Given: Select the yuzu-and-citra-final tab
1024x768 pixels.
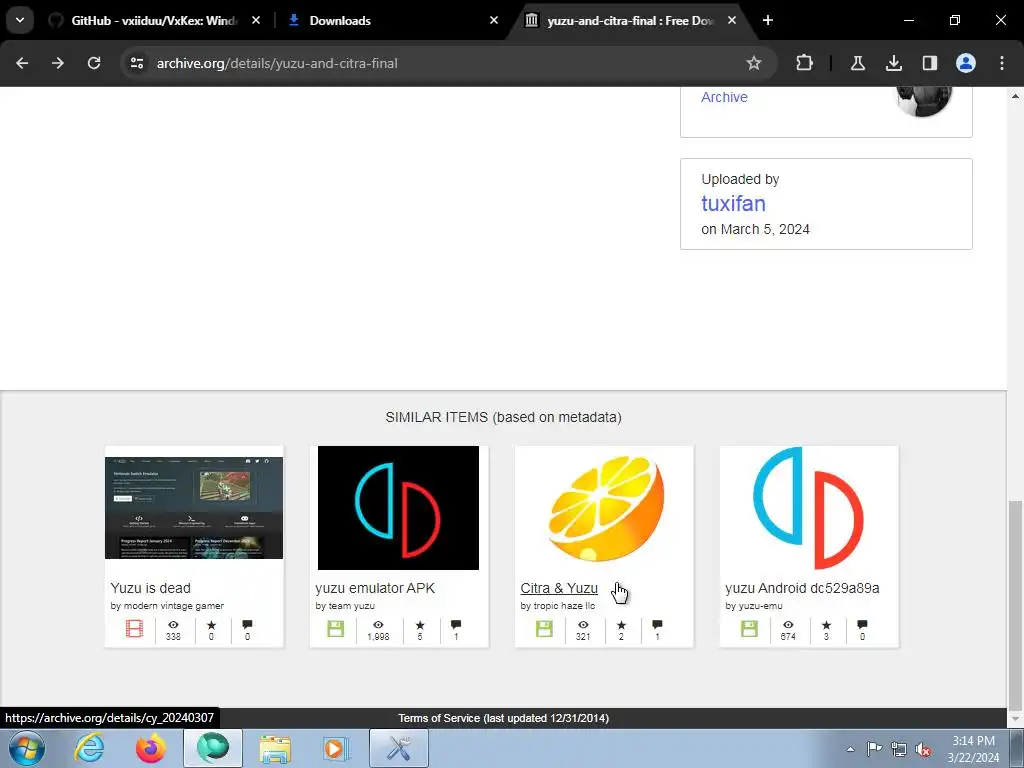Looking at the screenshot, I should (x=630, y=21).
